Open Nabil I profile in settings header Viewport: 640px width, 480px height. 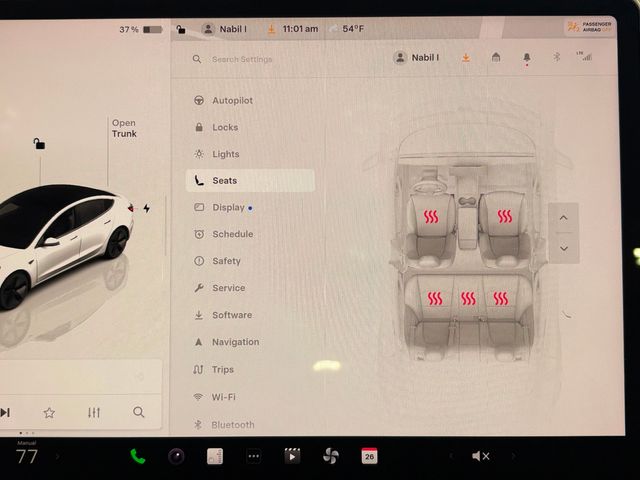(417, 58)
